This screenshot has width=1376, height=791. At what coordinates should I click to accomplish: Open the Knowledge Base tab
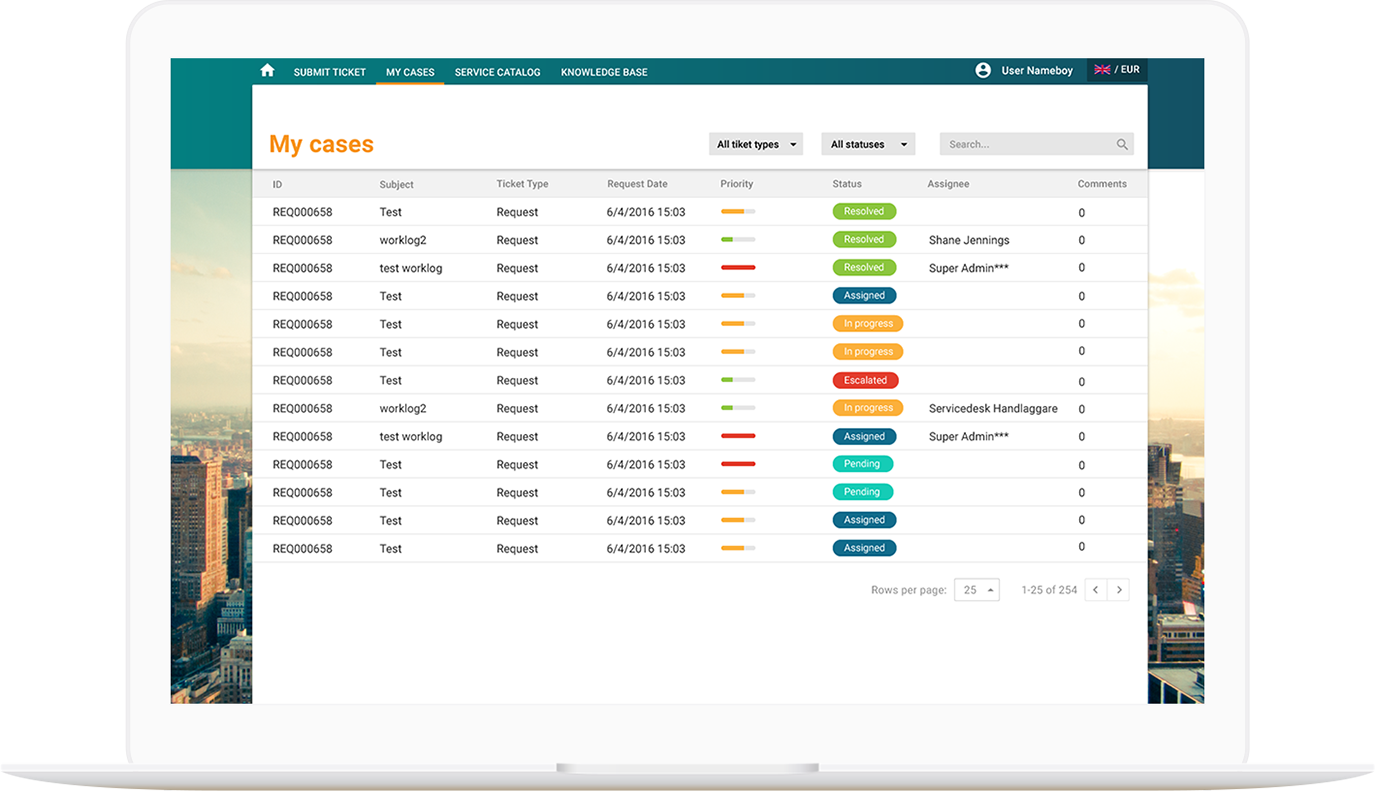[x=604, y=72]
